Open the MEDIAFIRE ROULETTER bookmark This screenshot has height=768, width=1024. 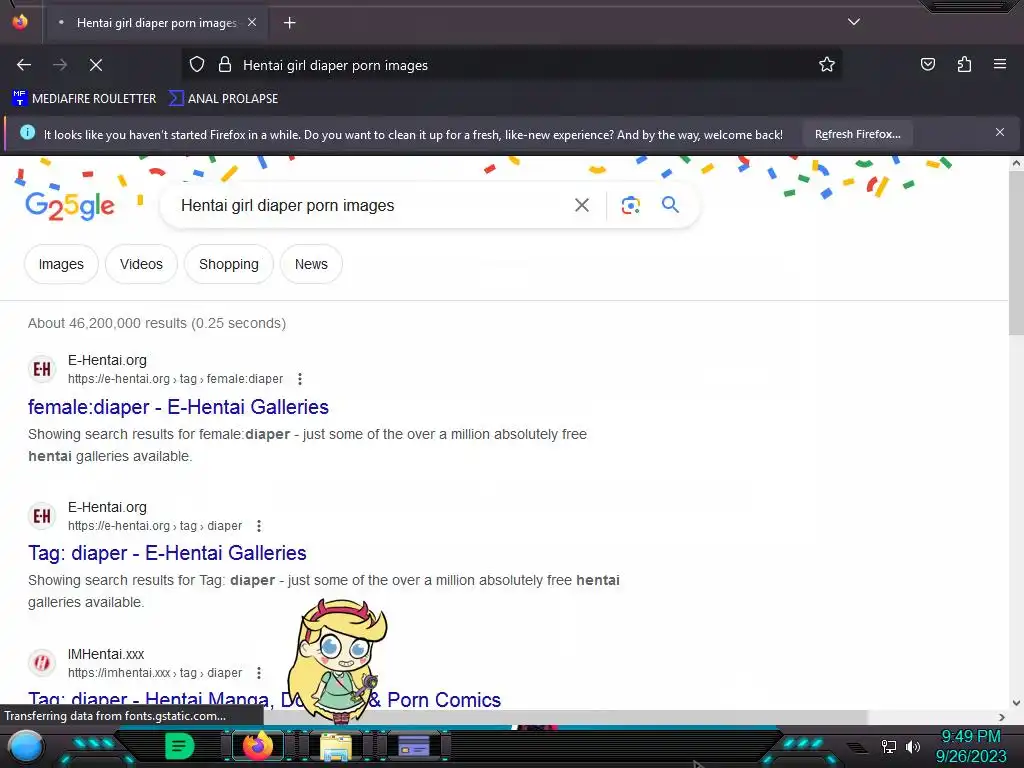84,99
